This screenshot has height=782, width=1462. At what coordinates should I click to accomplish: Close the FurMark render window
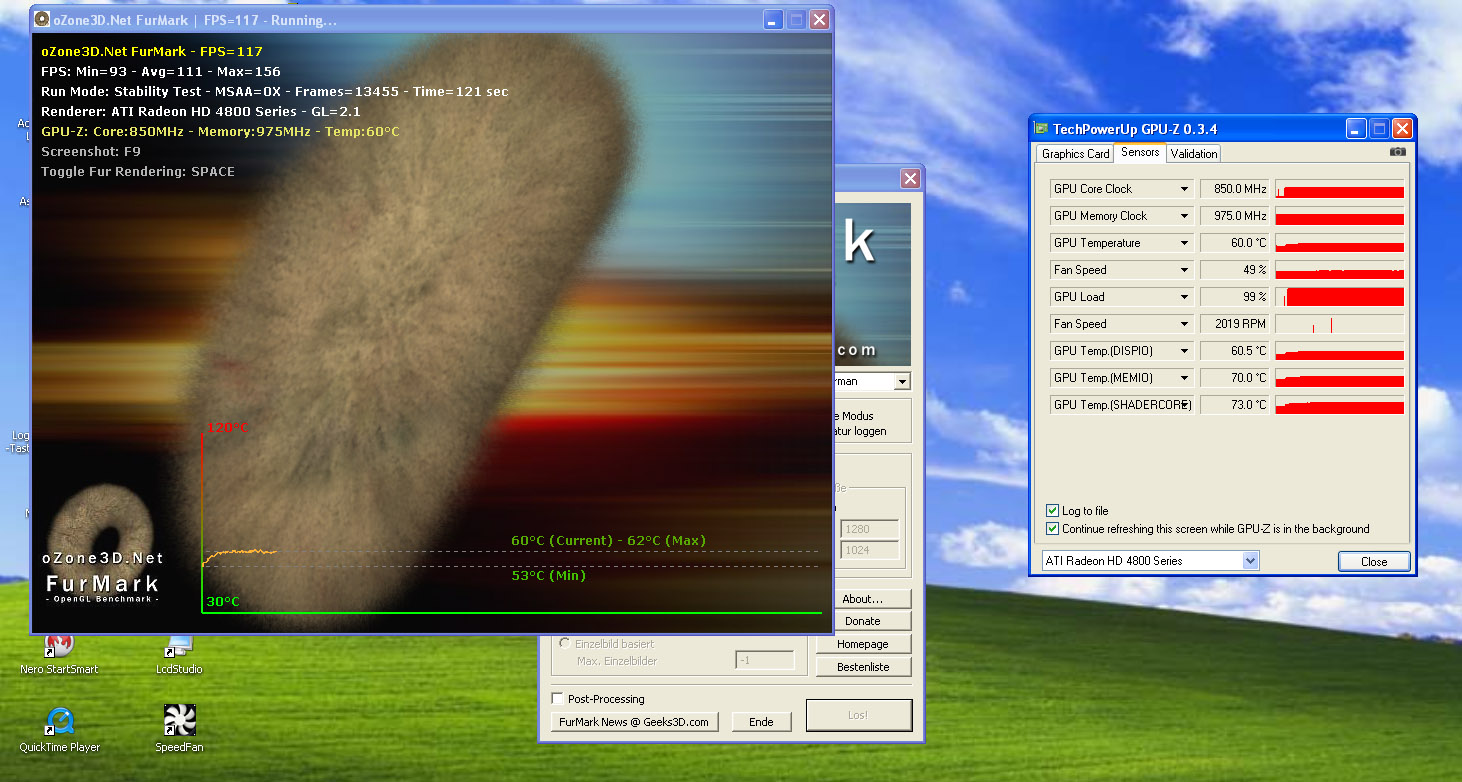click(819, 19)
